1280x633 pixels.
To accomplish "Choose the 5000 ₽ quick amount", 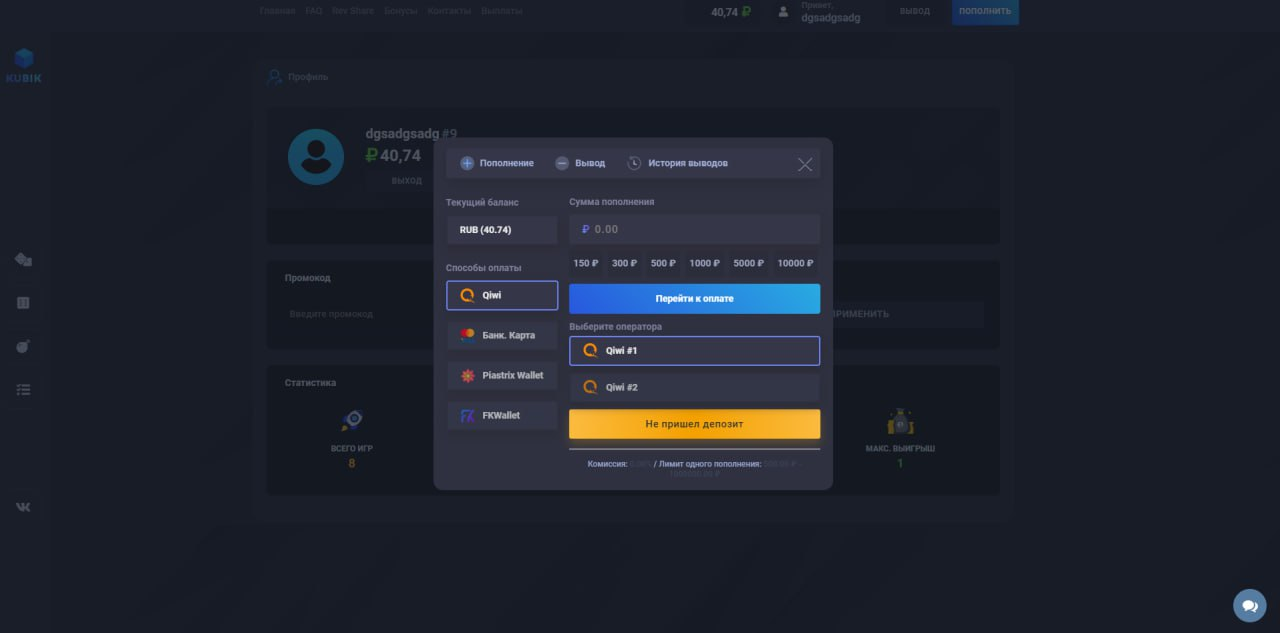I will 748,264.
